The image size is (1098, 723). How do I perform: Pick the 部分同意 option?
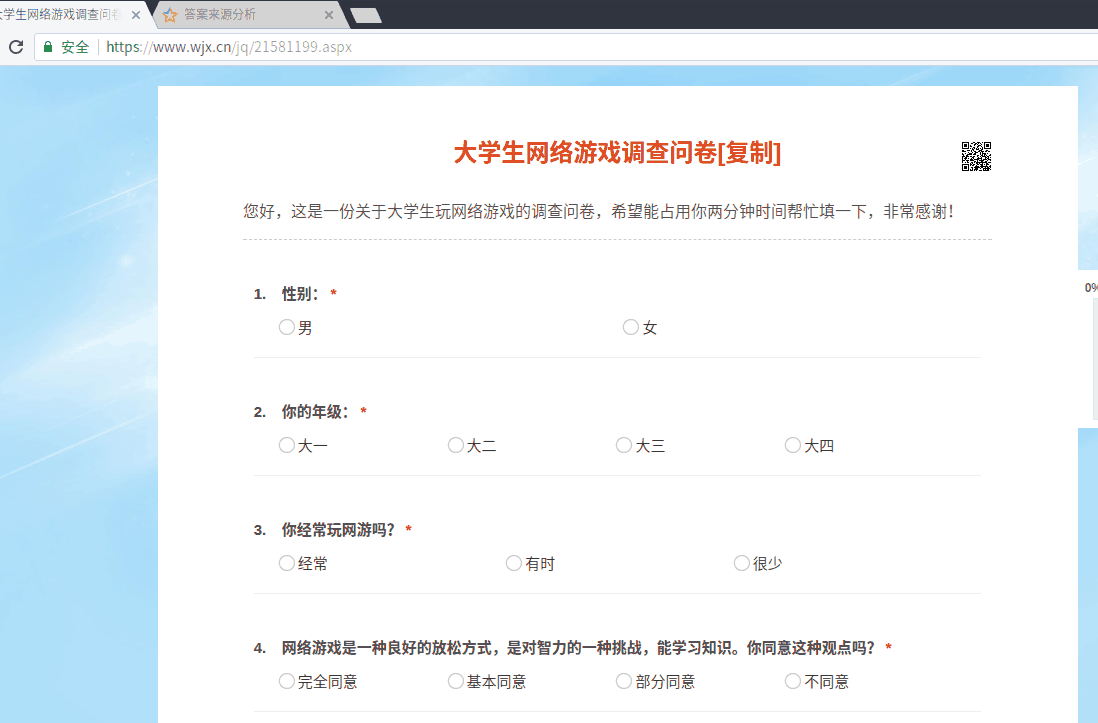pyautogui.click(x=624, y=681)
